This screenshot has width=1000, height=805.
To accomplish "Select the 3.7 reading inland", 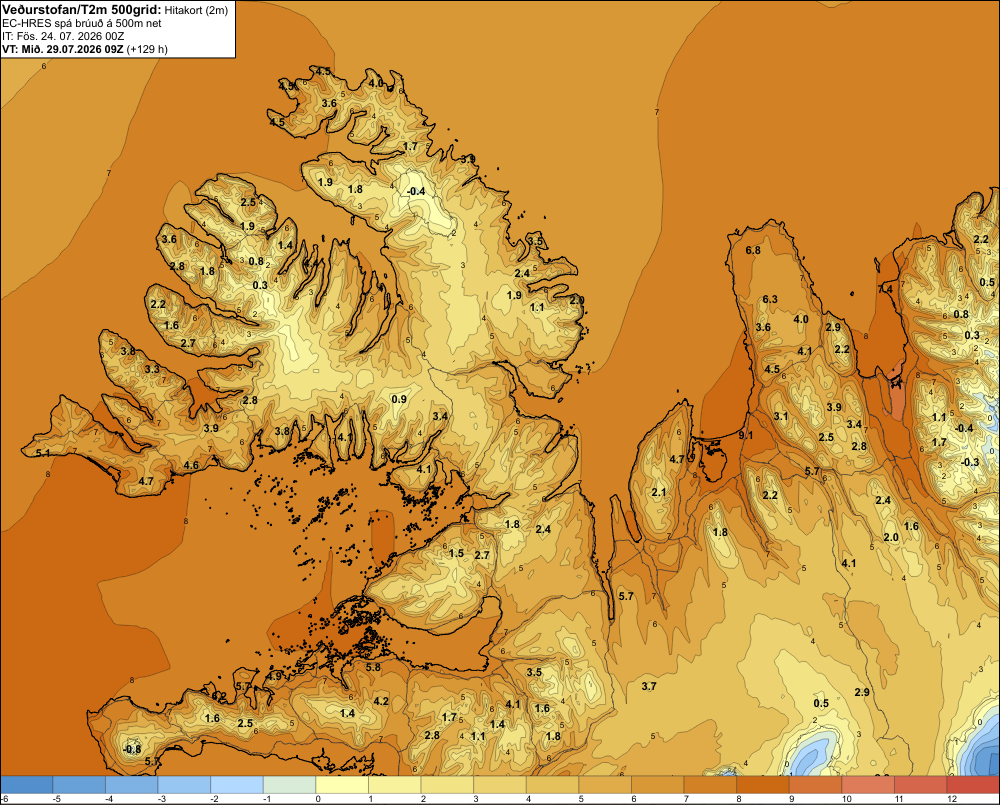I will (649, 686).
